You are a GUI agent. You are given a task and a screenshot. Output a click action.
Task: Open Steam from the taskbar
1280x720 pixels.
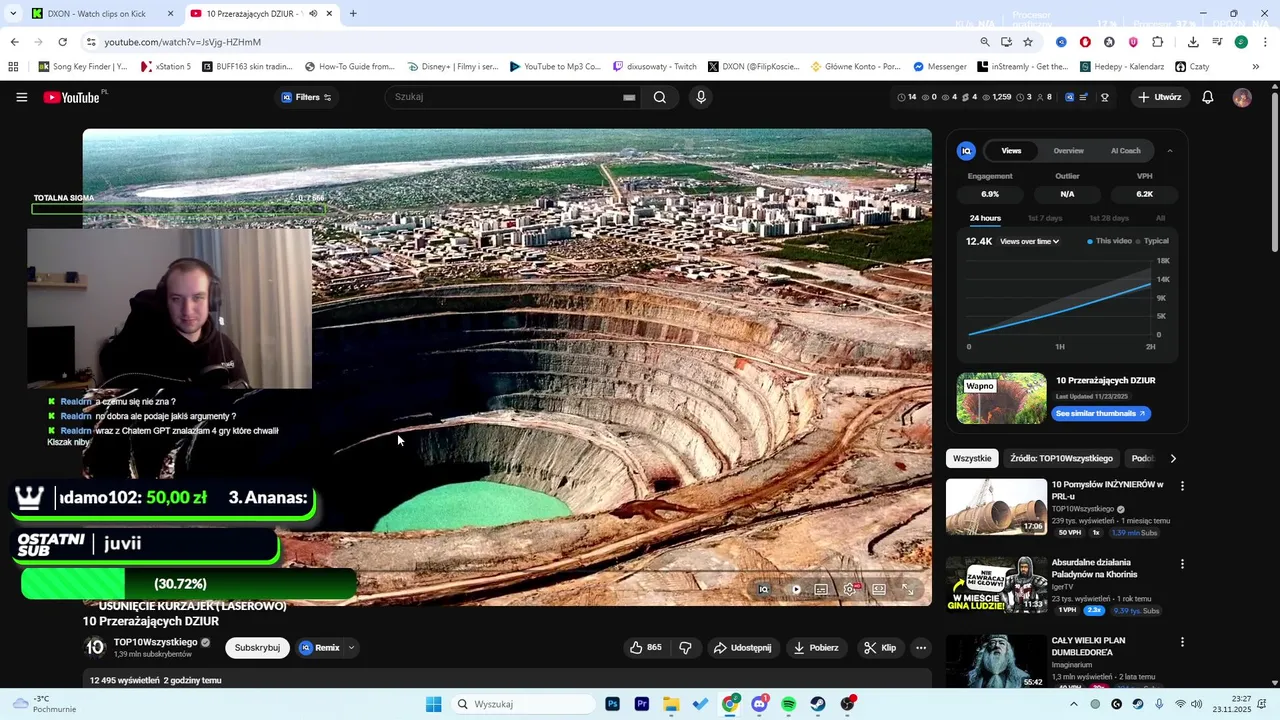[x=818, y=704]
